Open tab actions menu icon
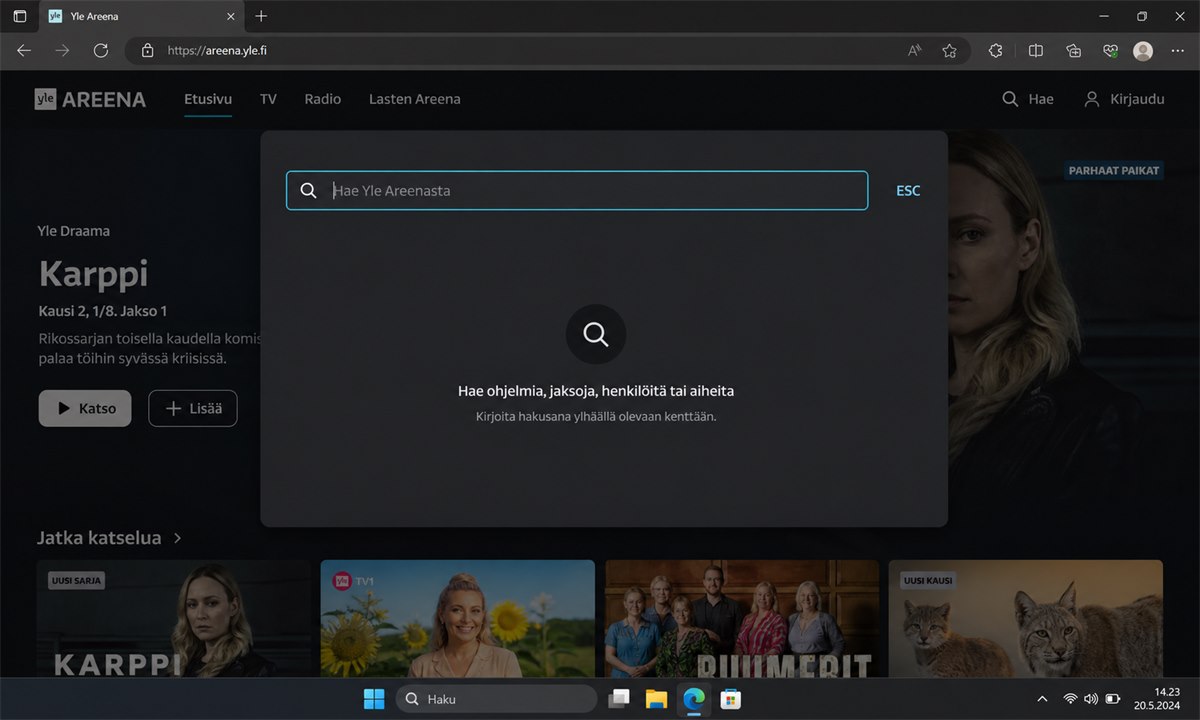 click(x=20, y=17)
